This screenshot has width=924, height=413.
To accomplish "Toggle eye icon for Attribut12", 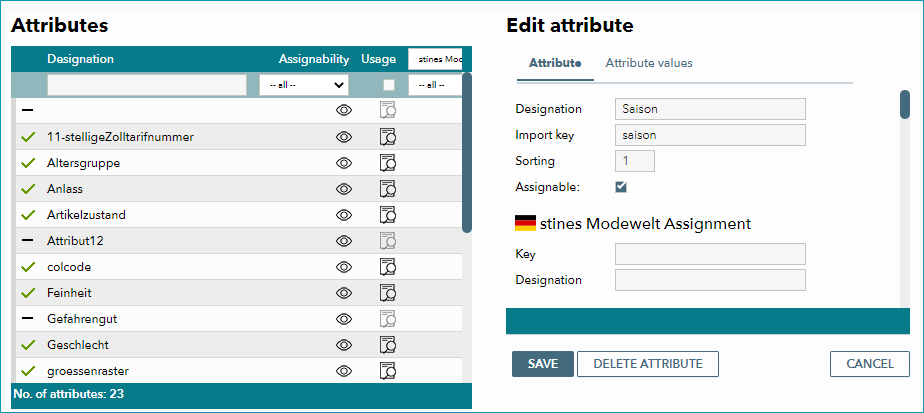I will (344, 240).
